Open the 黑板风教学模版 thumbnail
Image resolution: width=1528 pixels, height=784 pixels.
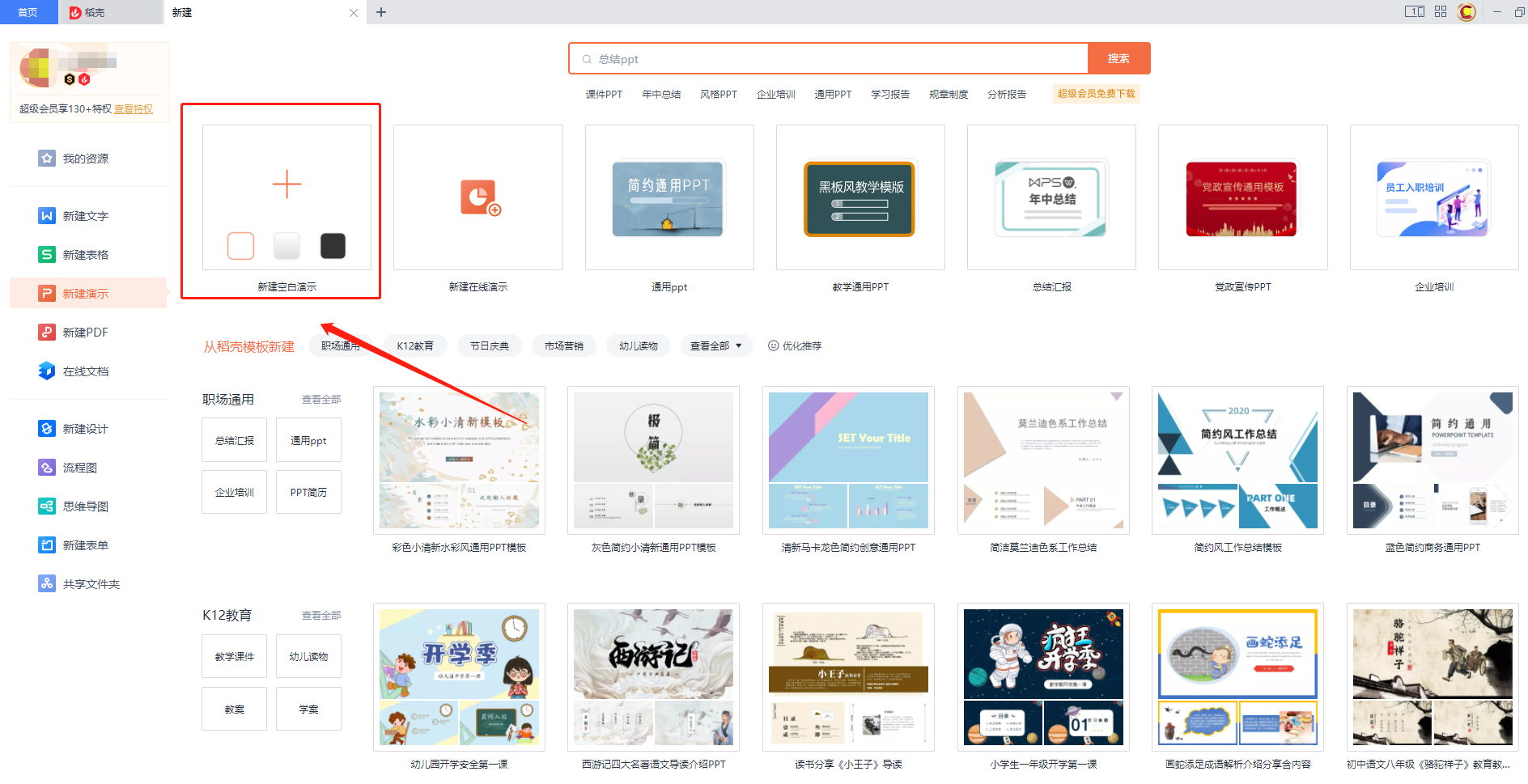coord(860,198)
